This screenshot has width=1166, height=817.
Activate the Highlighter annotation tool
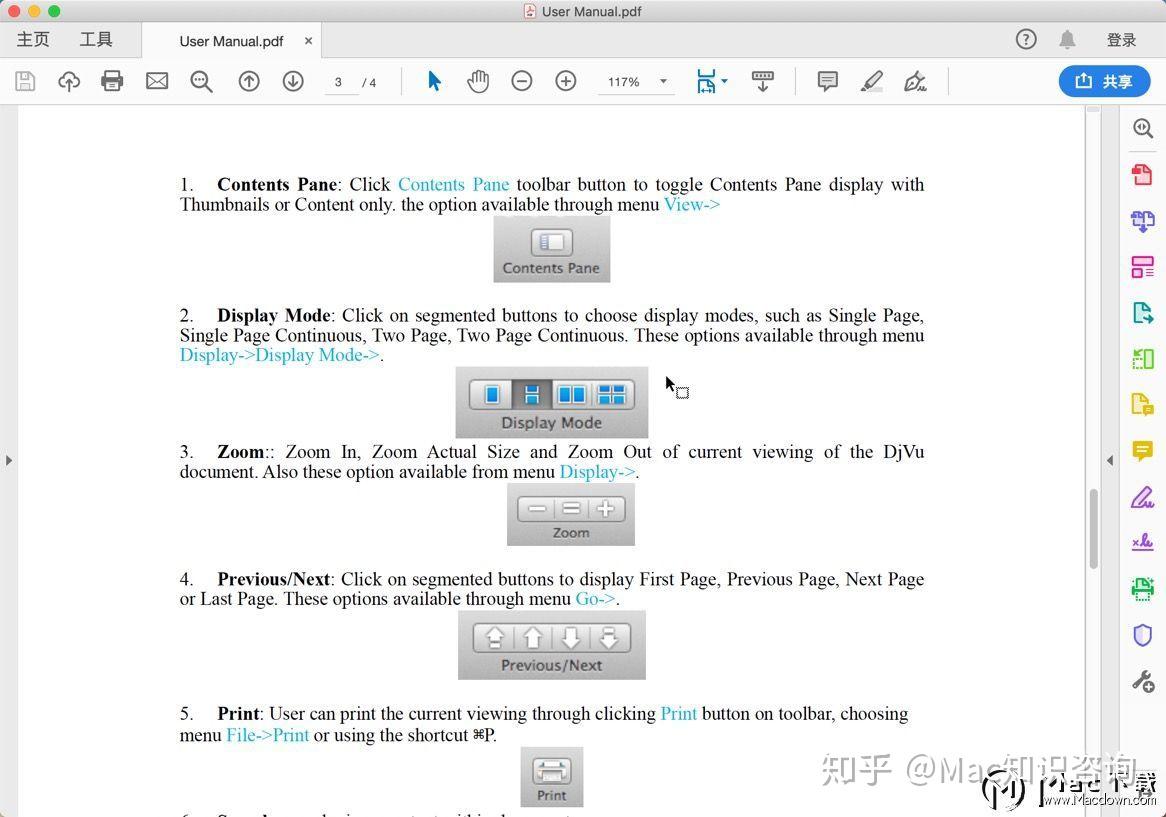coord(871,81)
